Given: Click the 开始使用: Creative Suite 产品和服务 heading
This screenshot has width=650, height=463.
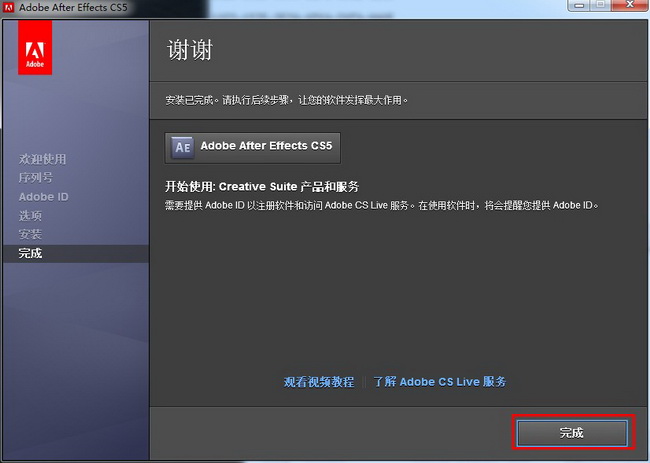Looking at the screenshot, I should click(262, 187).
